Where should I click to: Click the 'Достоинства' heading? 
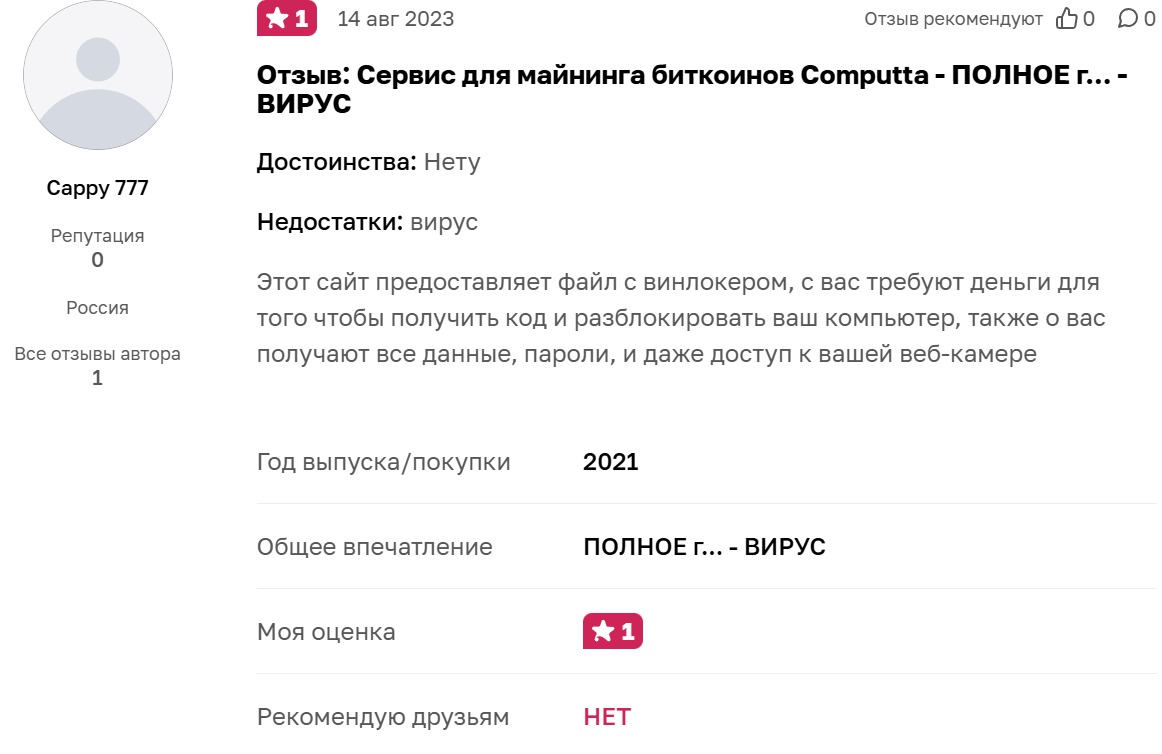336,162
